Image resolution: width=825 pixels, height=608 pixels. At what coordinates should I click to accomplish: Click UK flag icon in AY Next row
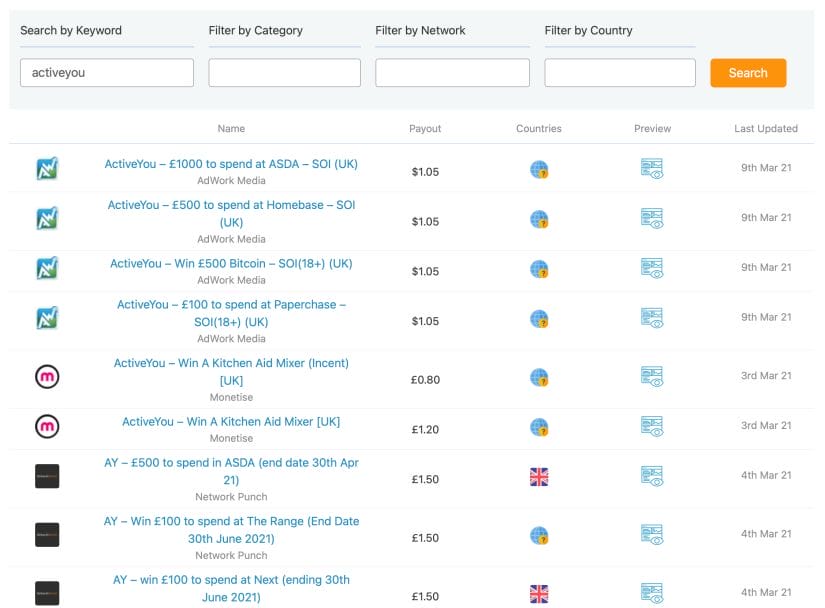pyautogui.click(x=539, y=594)
